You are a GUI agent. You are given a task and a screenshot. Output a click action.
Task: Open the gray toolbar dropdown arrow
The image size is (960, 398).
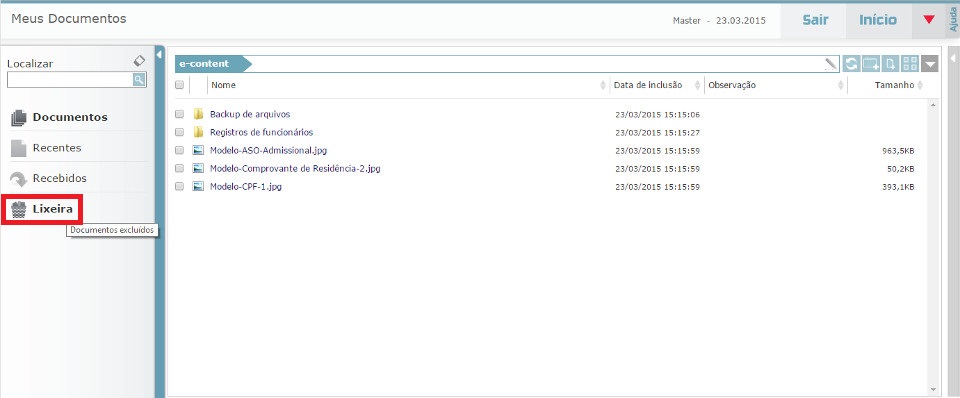(x=929, y=64)
